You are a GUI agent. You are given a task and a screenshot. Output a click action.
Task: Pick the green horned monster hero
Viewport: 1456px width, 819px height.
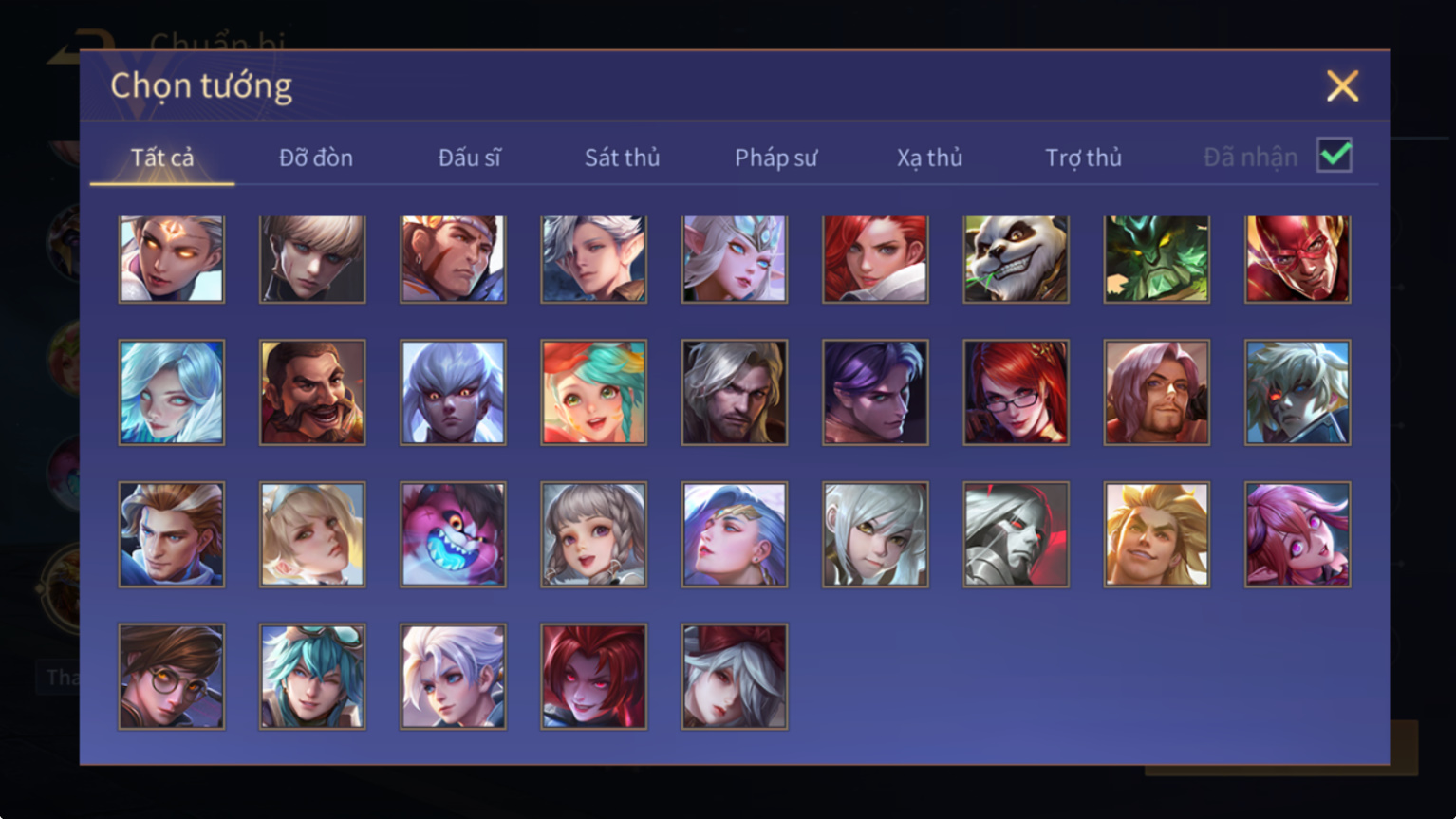click(x=1156, y=259)
